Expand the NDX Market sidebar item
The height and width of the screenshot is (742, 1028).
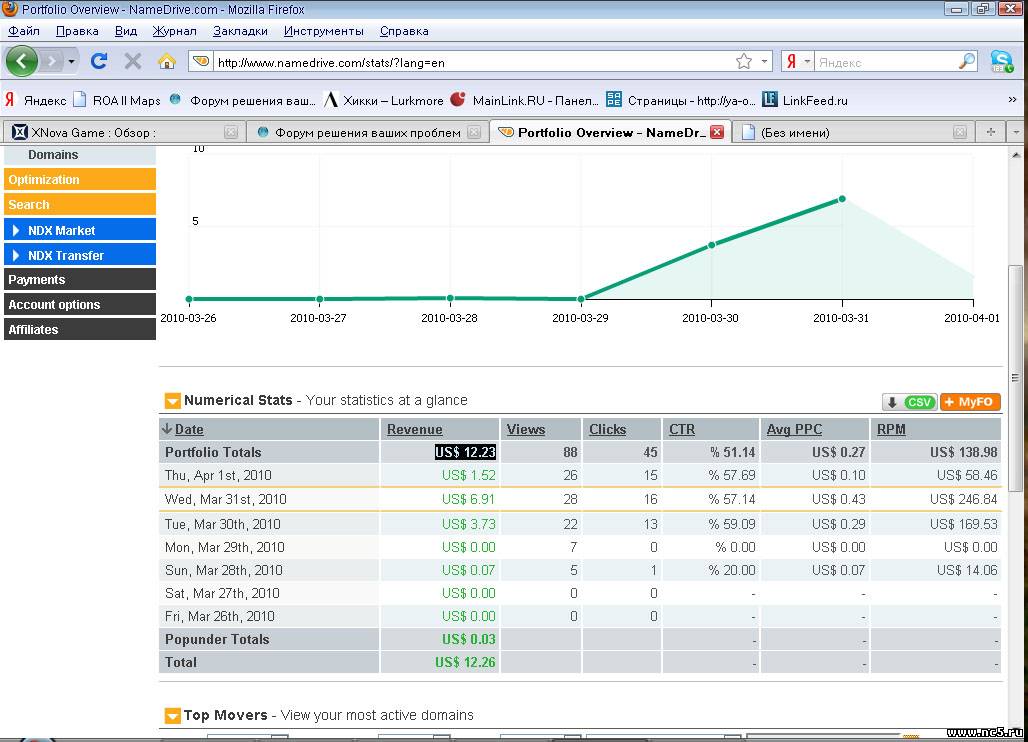click(16, 230)
